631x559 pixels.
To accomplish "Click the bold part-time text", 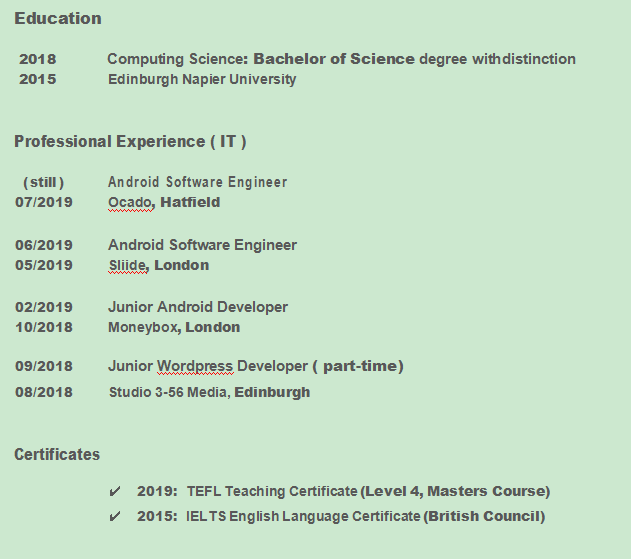I will coord(360,367).
